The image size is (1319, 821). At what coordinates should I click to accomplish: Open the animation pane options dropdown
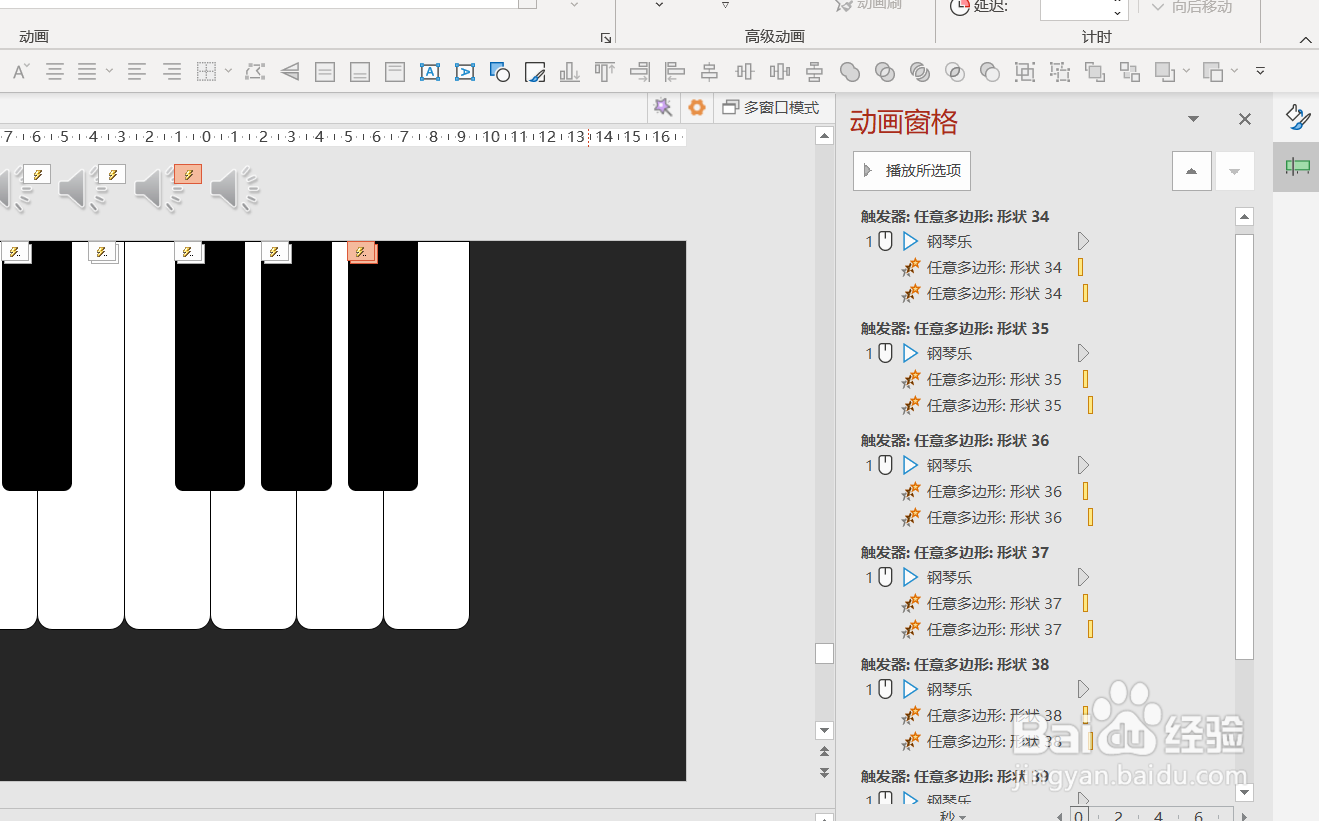[x=1193, y=119]
